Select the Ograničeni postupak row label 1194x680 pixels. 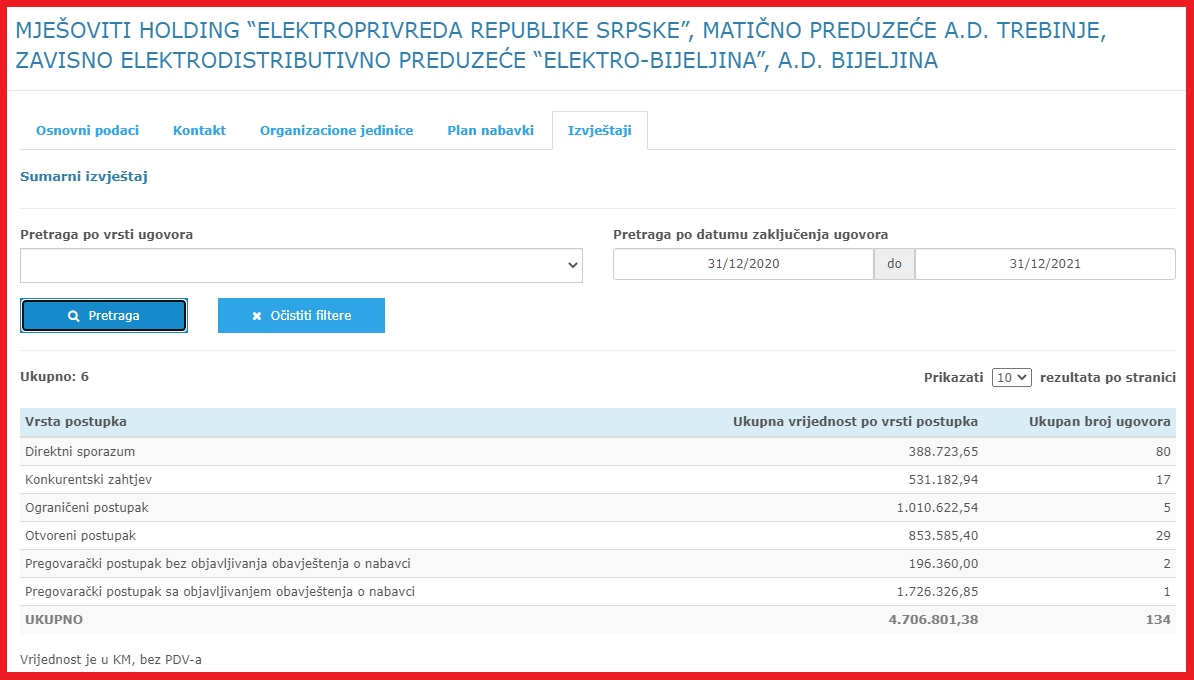(86, 507)
